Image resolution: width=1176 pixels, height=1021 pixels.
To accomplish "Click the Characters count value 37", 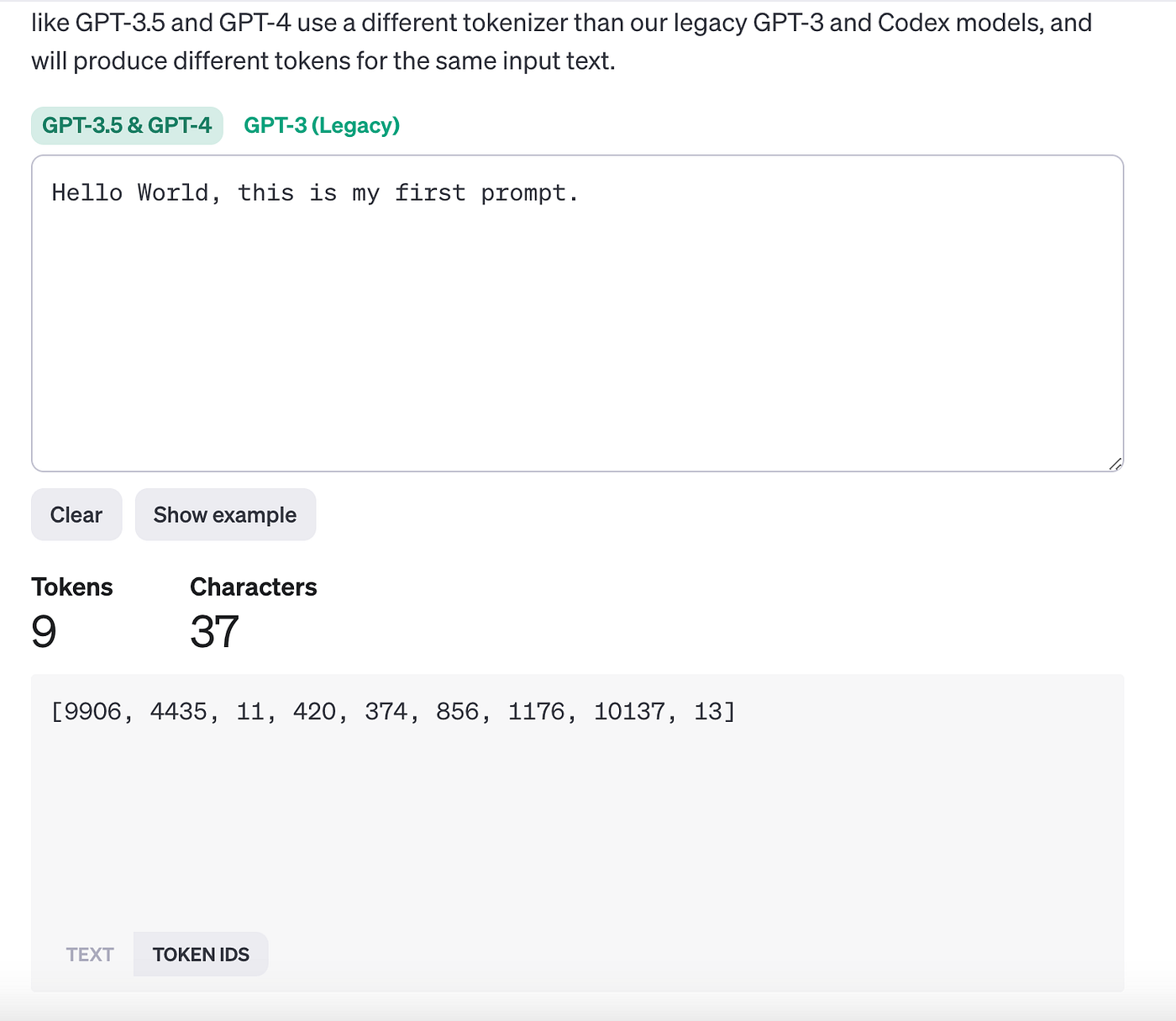I will 214,632.
